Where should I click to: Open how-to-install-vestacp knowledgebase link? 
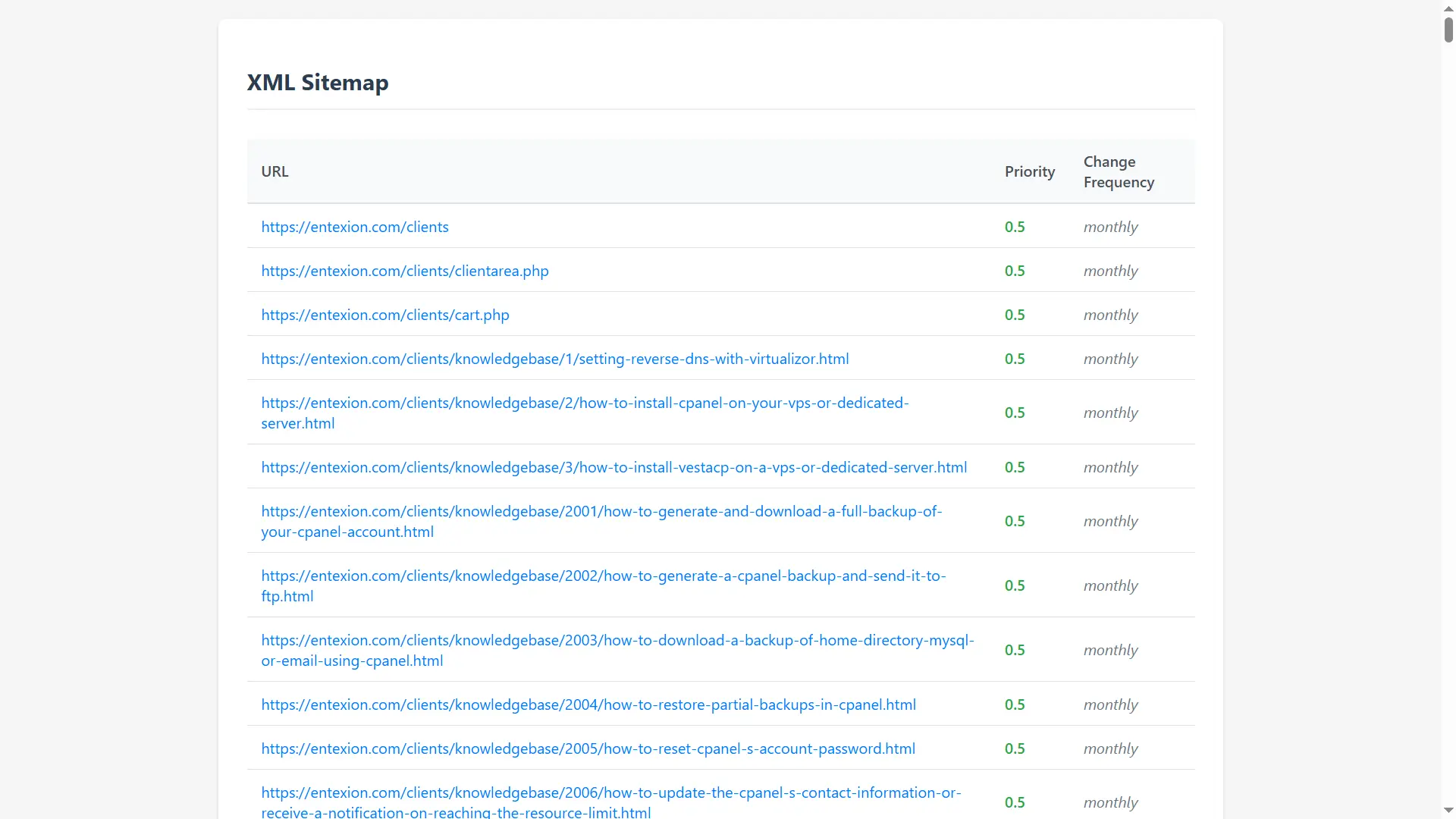pyautogui.click(x=614, y=467)
